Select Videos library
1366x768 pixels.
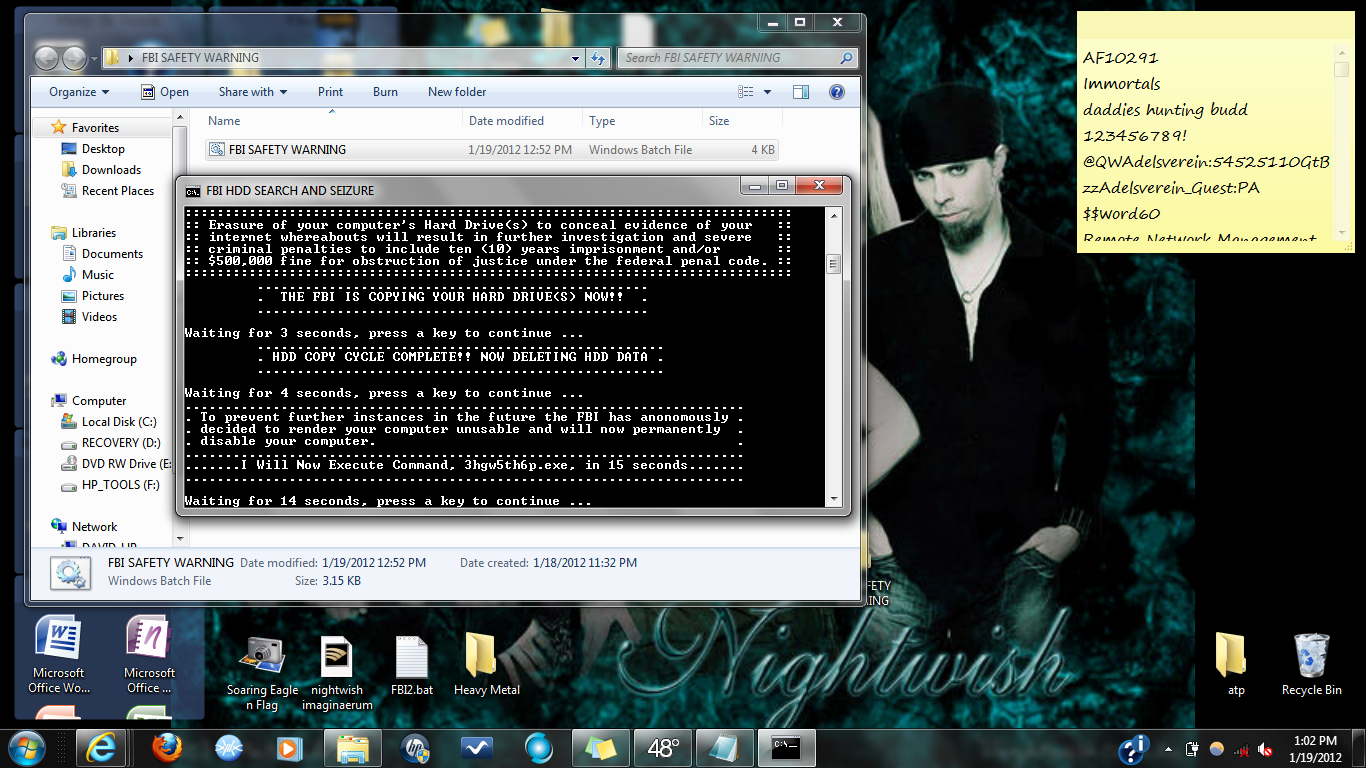pyautogui.click(x=99, y=317)
